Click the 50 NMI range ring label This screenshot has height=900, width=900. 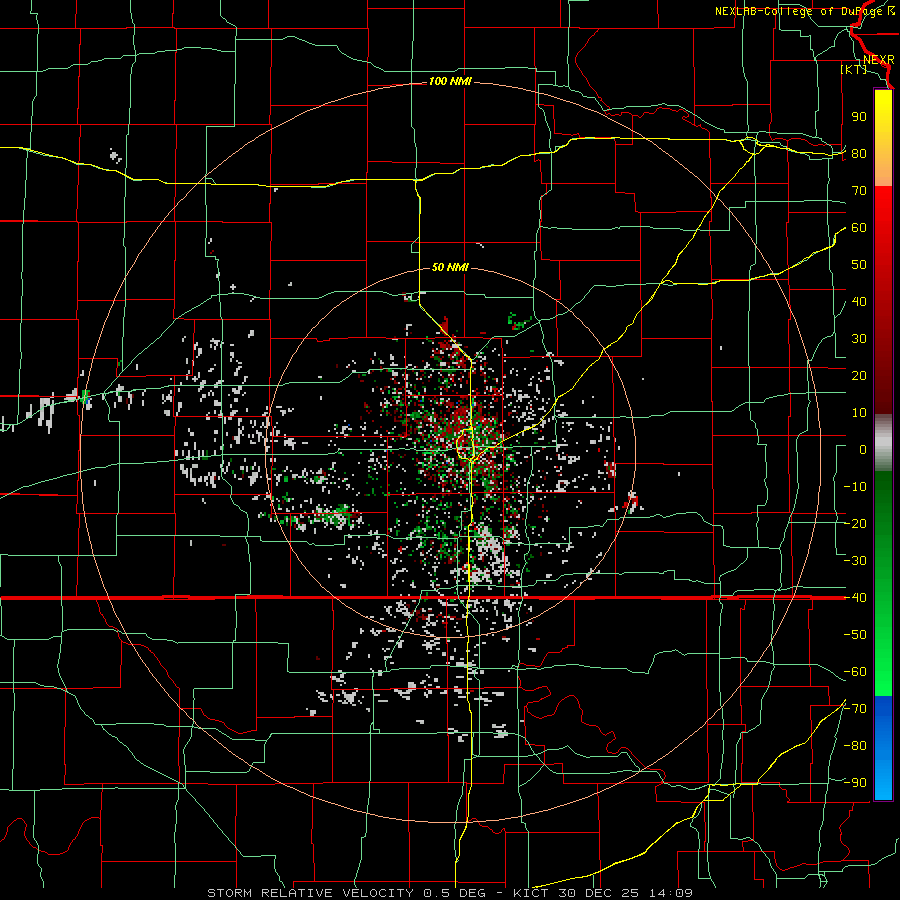point(451,267)
